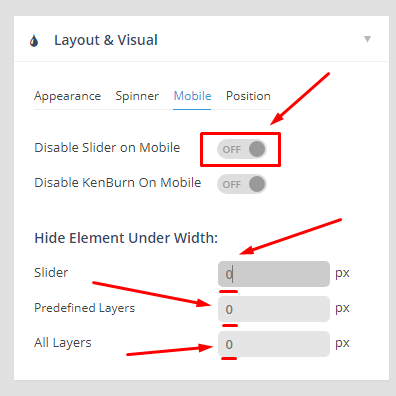Click the Disable KenBurn On Mobile label
Viewport: 396px width, 396px height.
point(118,183)
